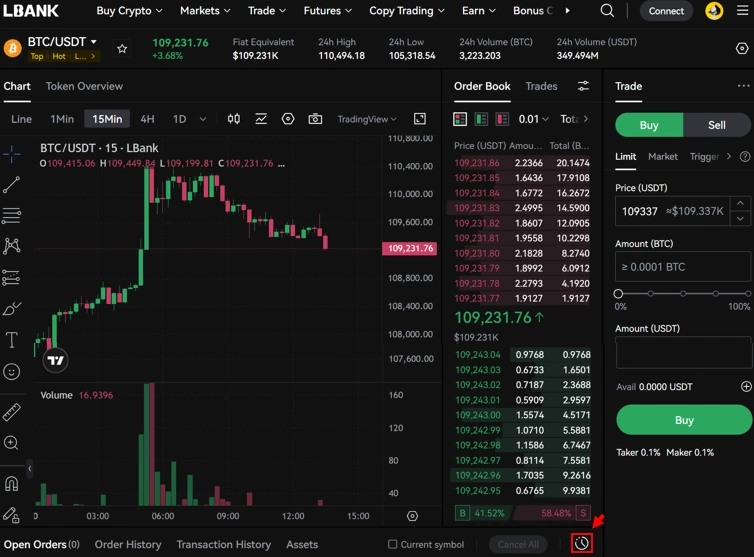Change the 0.01 price precision dropdown
Image resolution: width=754 pixels, height=557 pixels.
click(x=533, y=119)
